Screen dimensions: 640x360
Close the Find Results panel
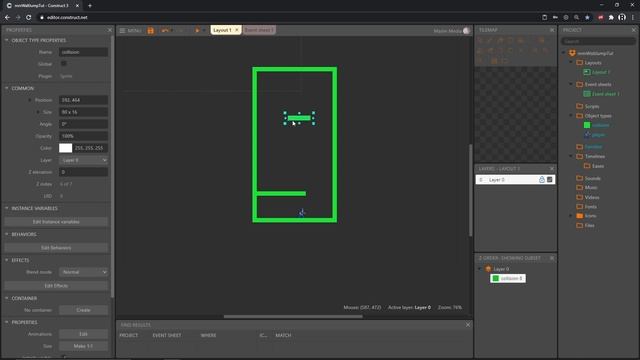click(x=468, y=324)
